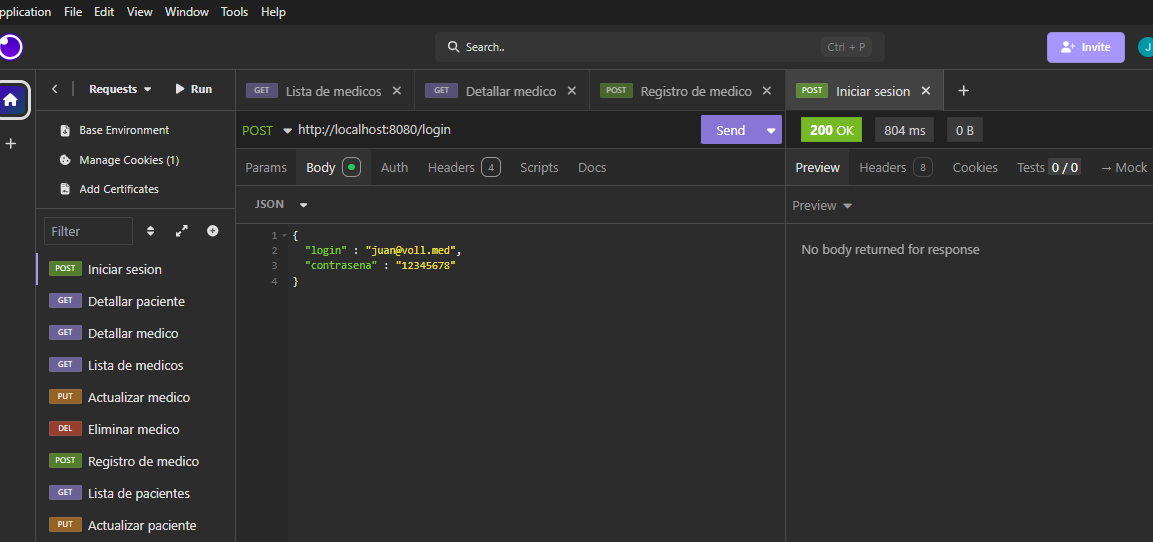Switch to the Params tab
1153x542 pixels.
[266, 168]
